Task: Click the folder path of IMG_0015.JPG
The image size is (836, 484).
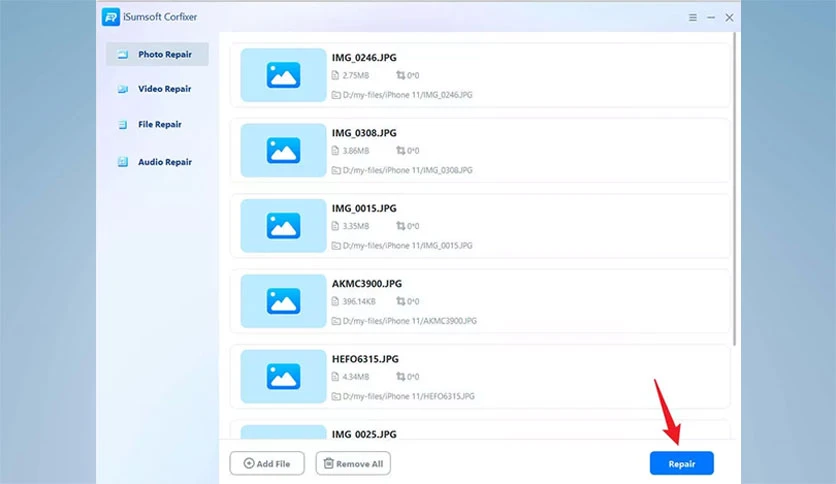Action: (407, 246)
